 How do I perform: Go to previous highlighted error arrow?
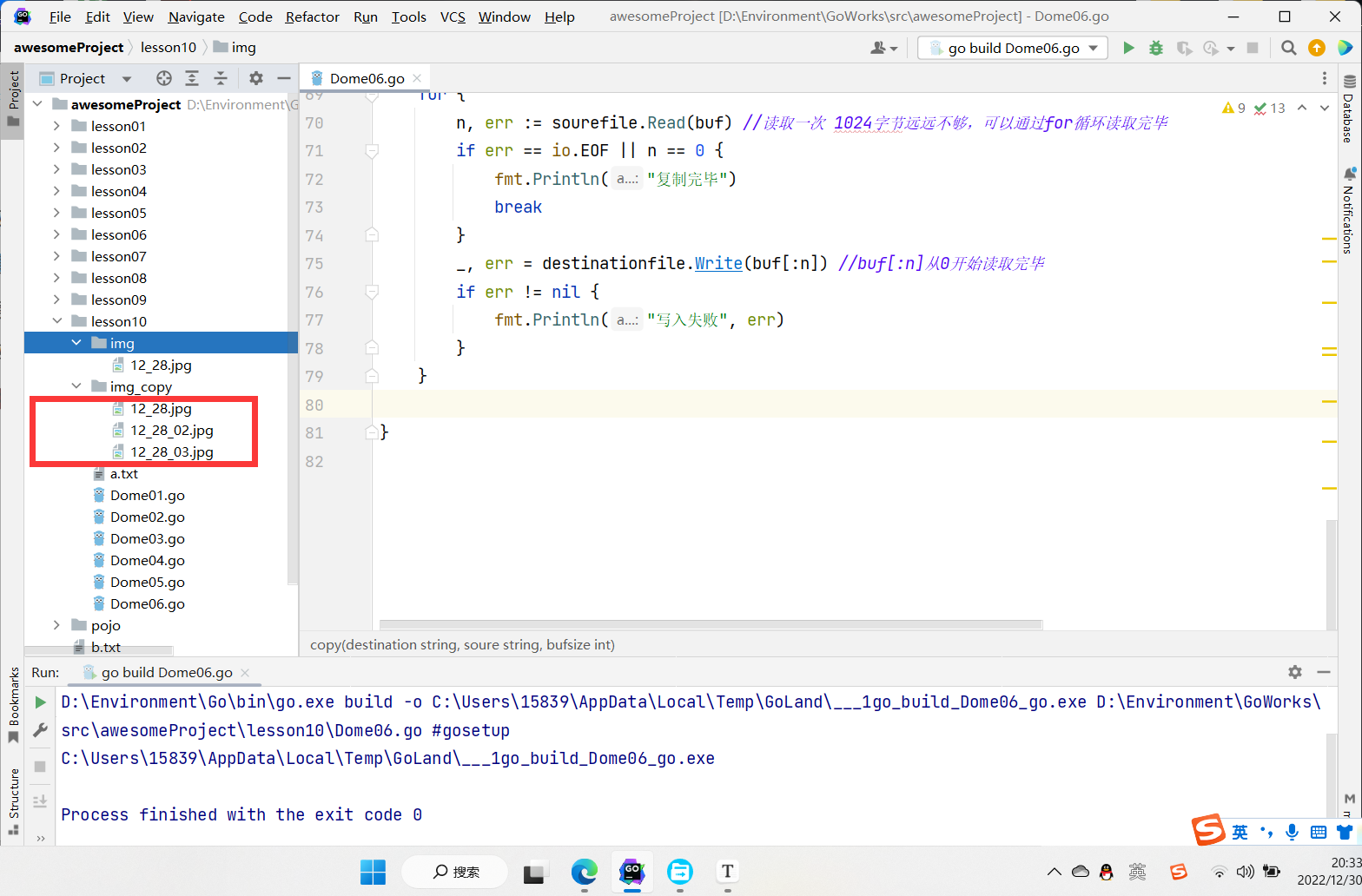[1301, 108]
